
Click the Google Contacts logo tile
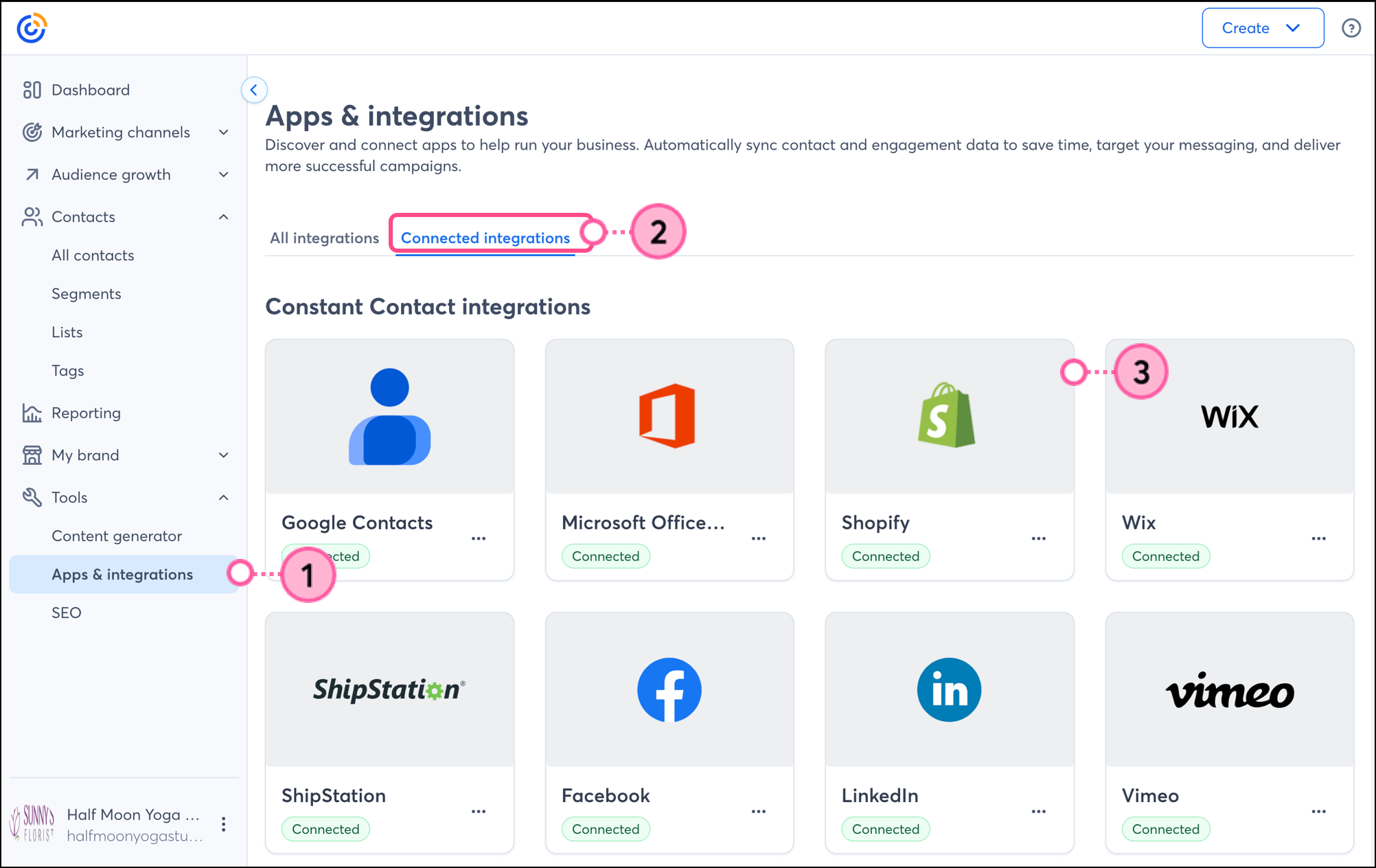tap(390, 416)
